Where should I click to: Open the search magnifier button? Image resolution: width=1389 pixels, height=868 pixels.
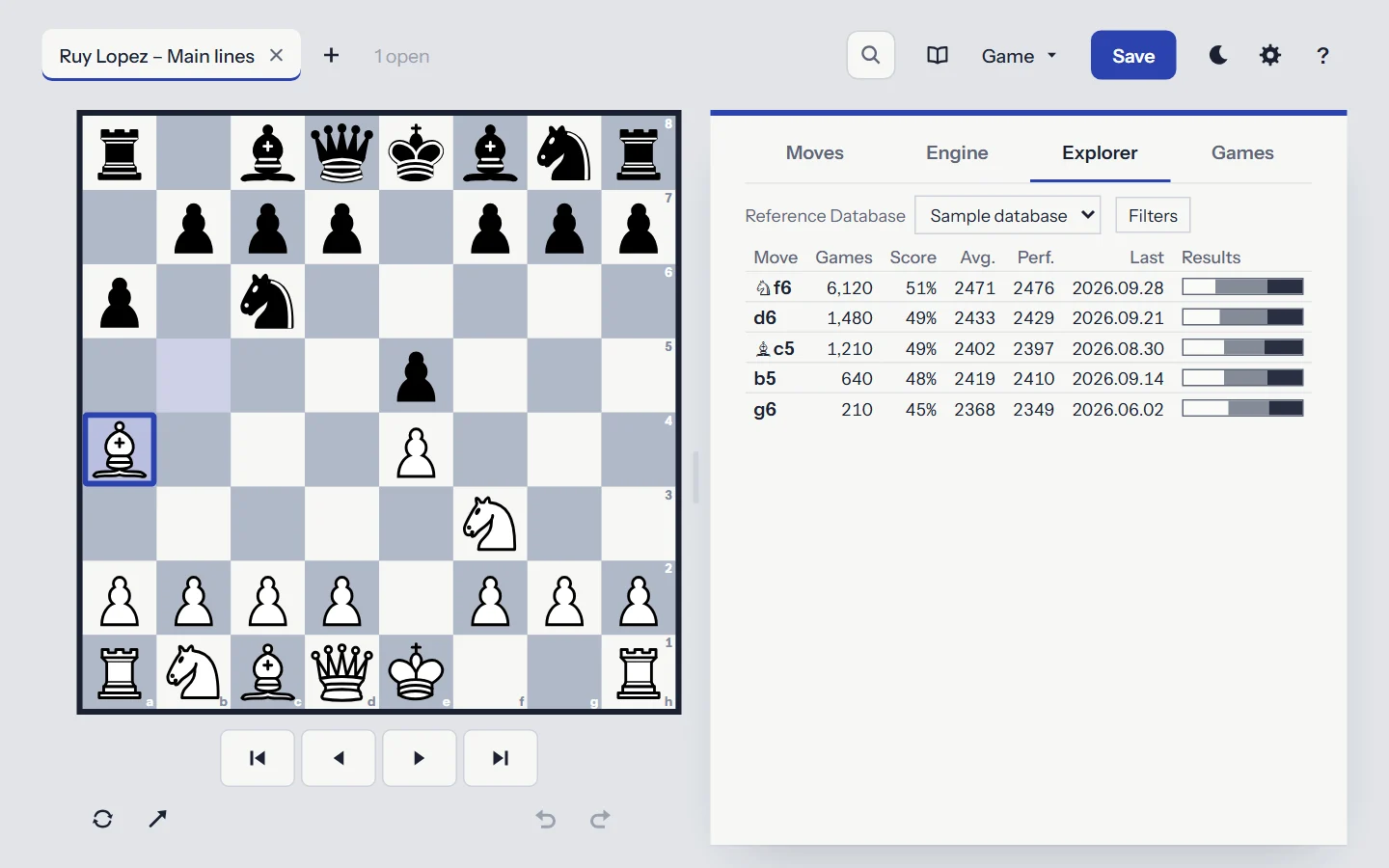click(871, 55)
